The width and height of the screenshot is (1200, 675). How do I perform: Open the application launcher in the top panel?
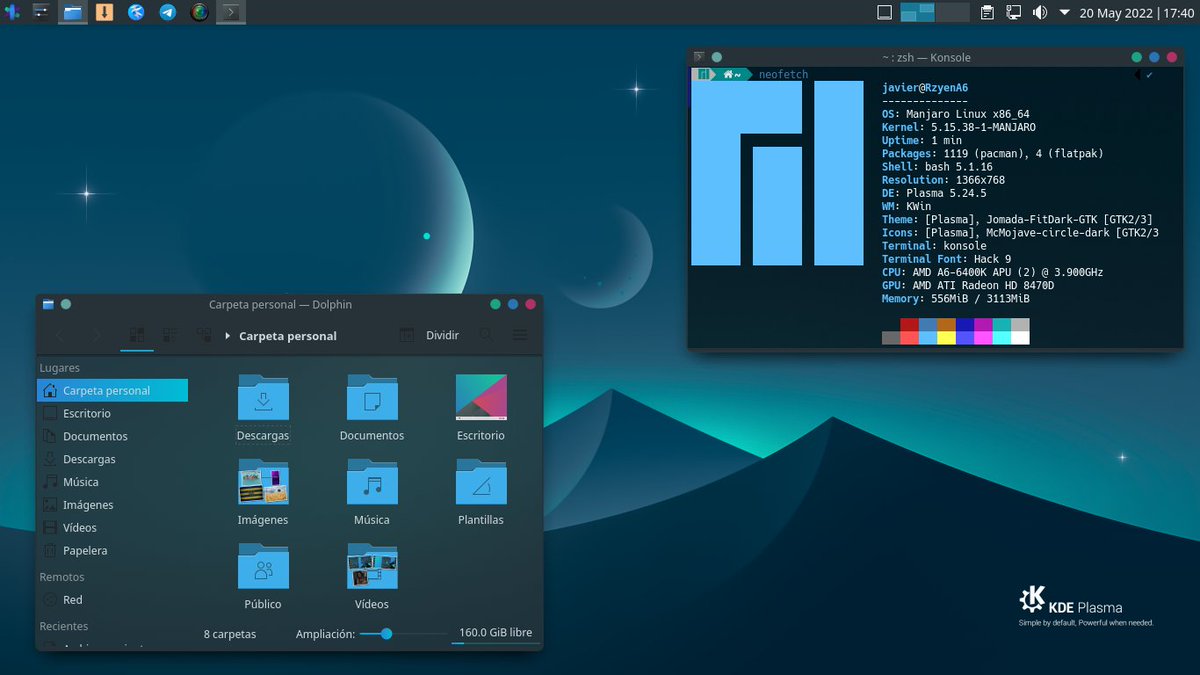pyautogui.click(x=12, y=13)
